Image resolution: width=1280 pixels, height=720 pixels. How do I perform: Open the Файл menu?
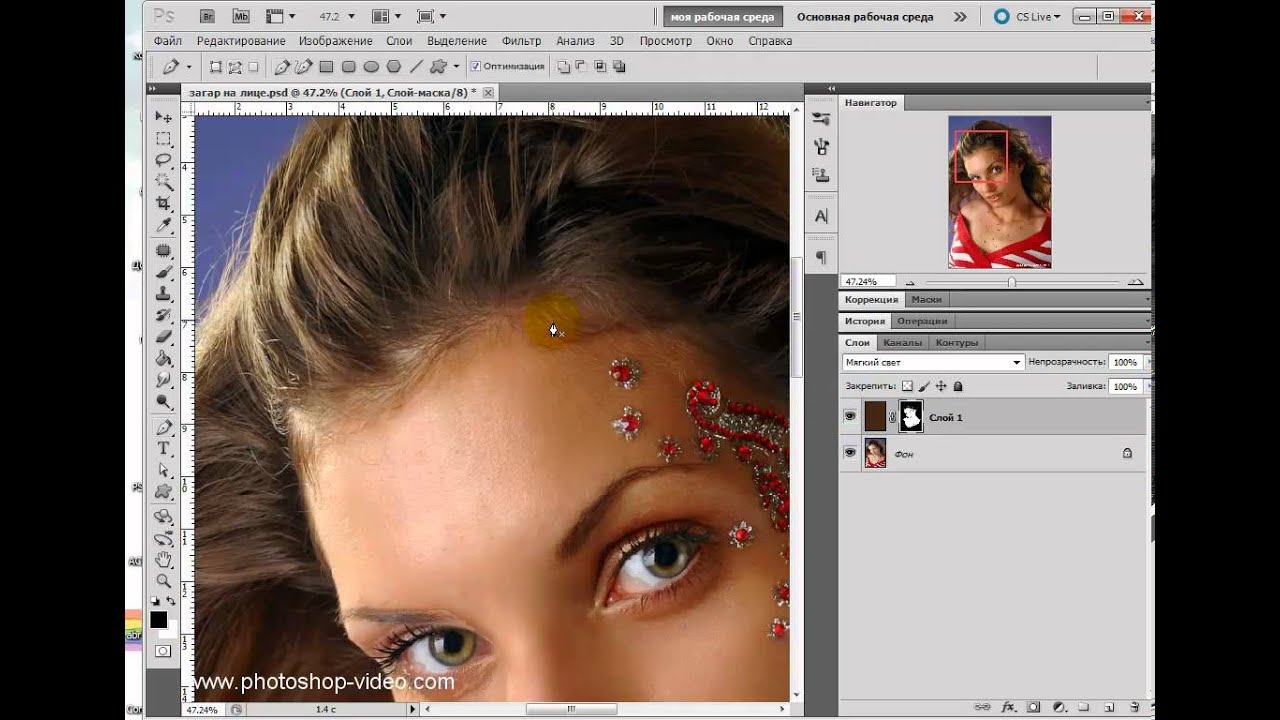168,41
